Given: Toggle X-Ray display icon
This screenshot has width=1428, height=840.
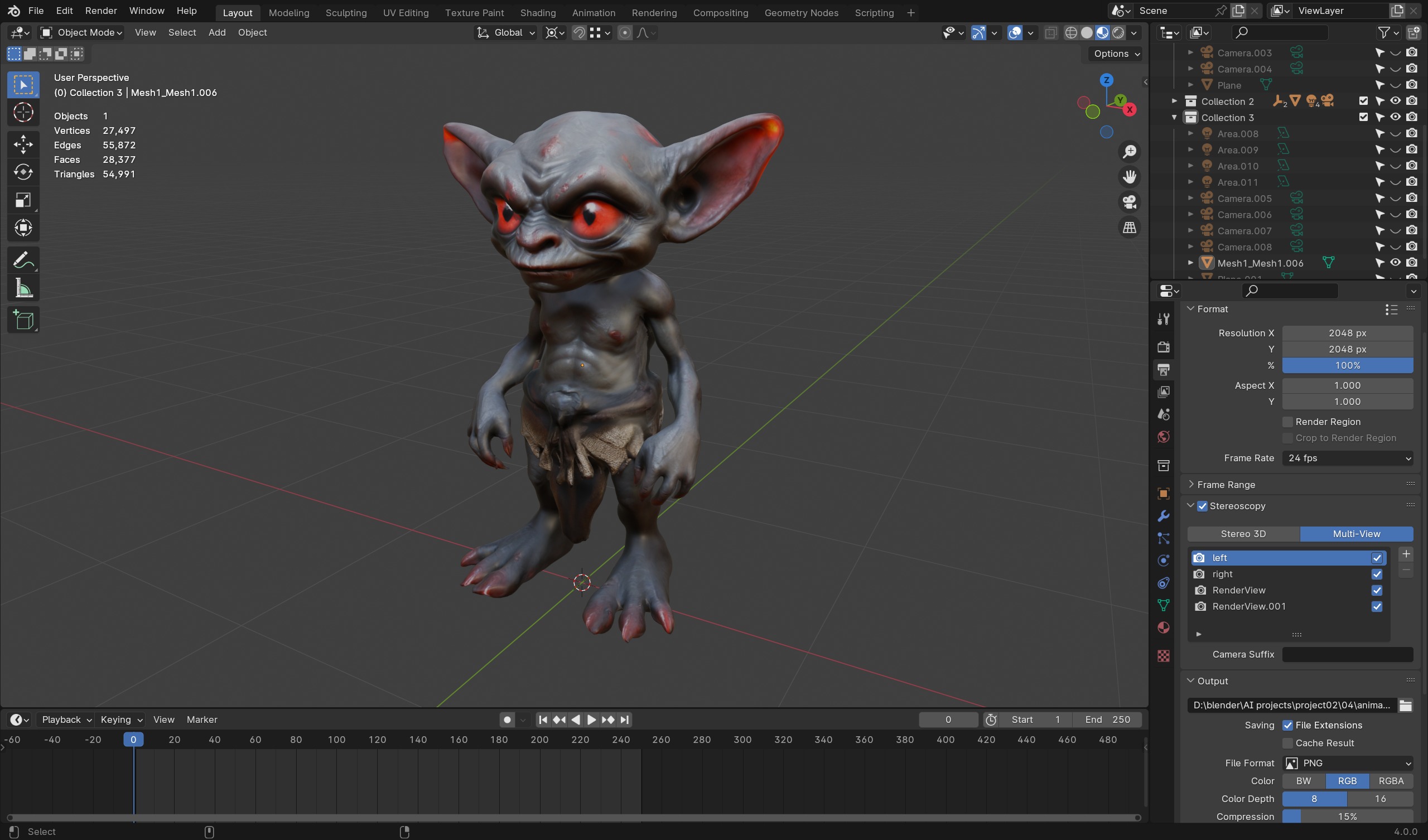Looking at the screenshot, I should (1050, 33).
